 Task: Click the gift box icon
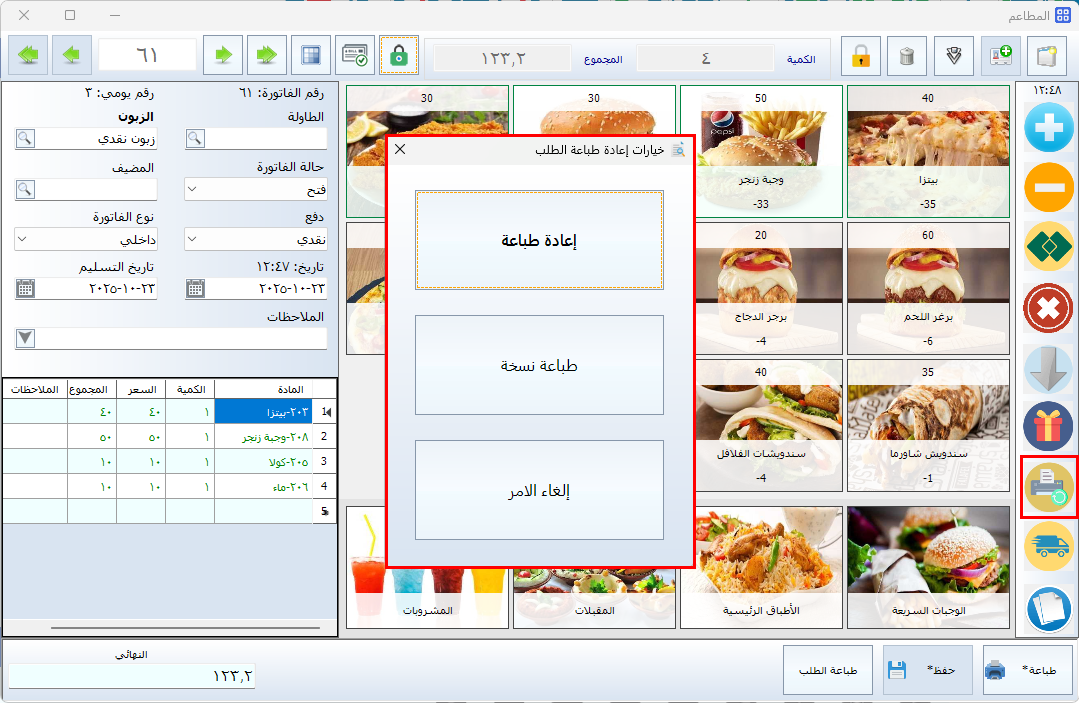pyautogui.click(x=1049, y=426)
